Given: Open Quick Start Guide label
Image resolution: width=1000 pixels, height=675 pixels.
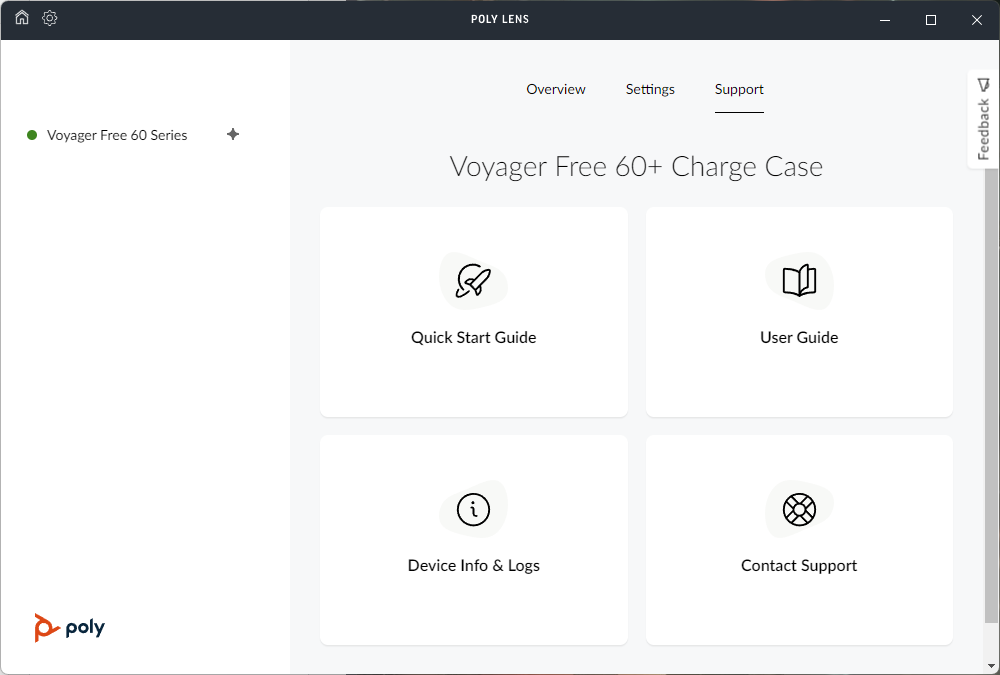Looking at the screenshot, I should tap(474, 338).
